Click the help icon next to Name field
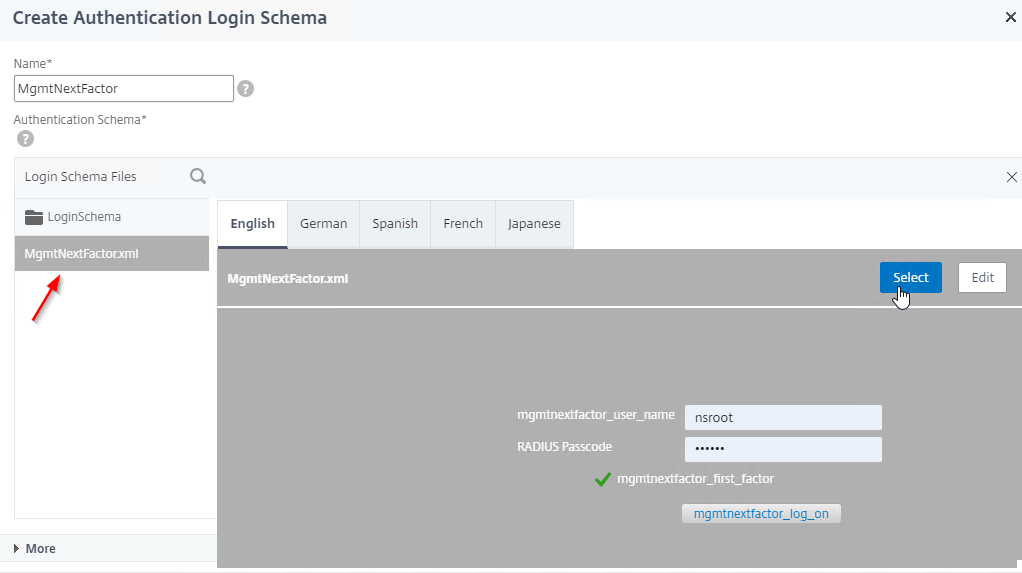 pyautogui.click(x=245, y=89)
